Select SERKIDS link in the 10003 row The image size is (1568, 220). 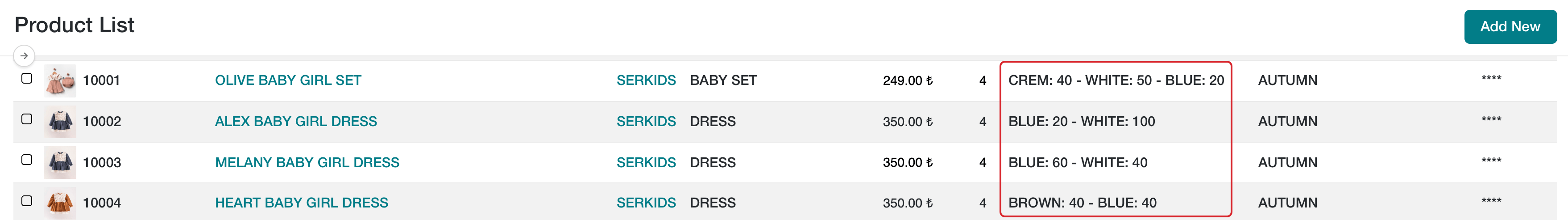[x=646, y=163]
